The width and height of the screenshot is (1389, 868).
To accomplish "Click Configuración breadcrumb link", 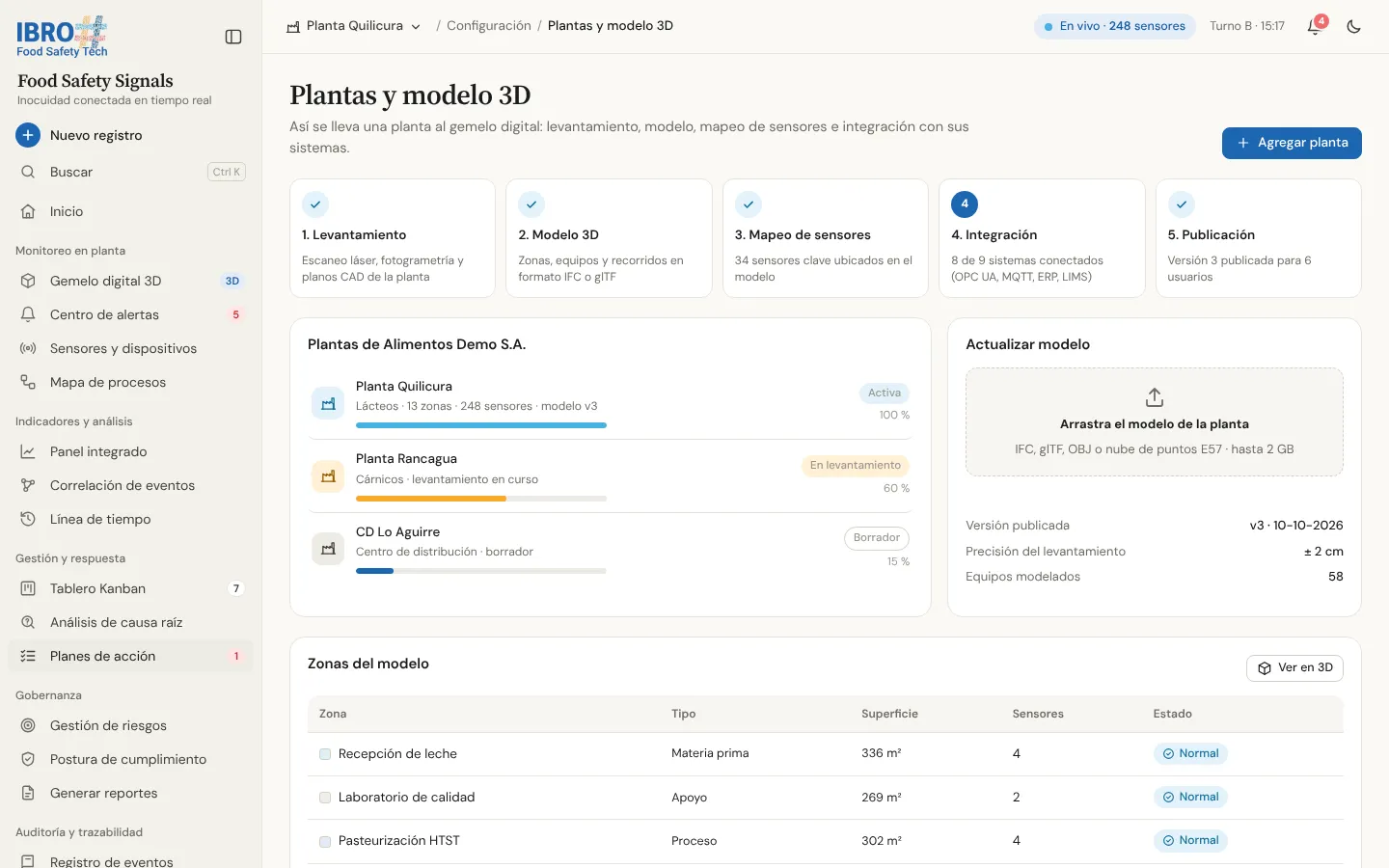I will pos(489,26).
